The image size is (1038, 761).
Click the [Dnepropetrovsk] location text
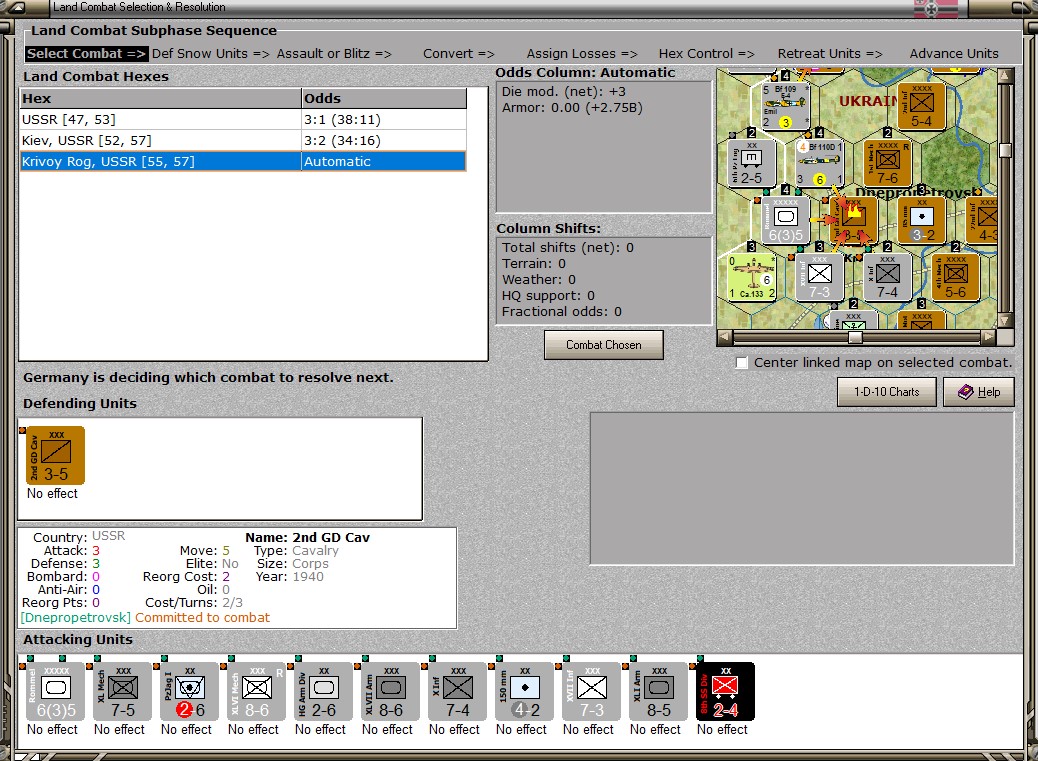(75, 618)
